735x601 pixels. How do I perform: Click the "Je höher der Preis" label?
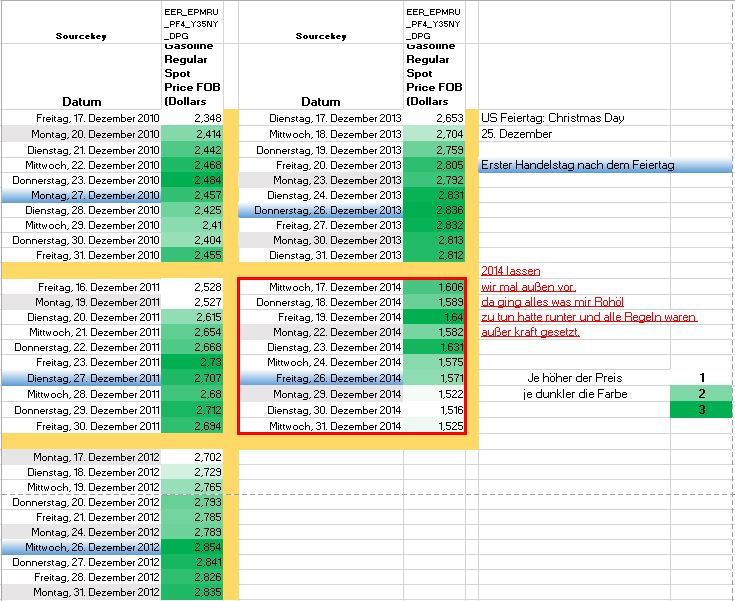[574, 378]
